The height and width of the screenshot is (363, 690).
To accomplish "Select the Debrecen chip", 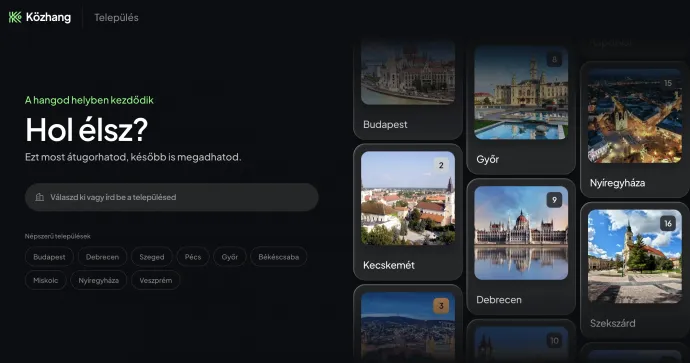I will click(x=103, y=257).
